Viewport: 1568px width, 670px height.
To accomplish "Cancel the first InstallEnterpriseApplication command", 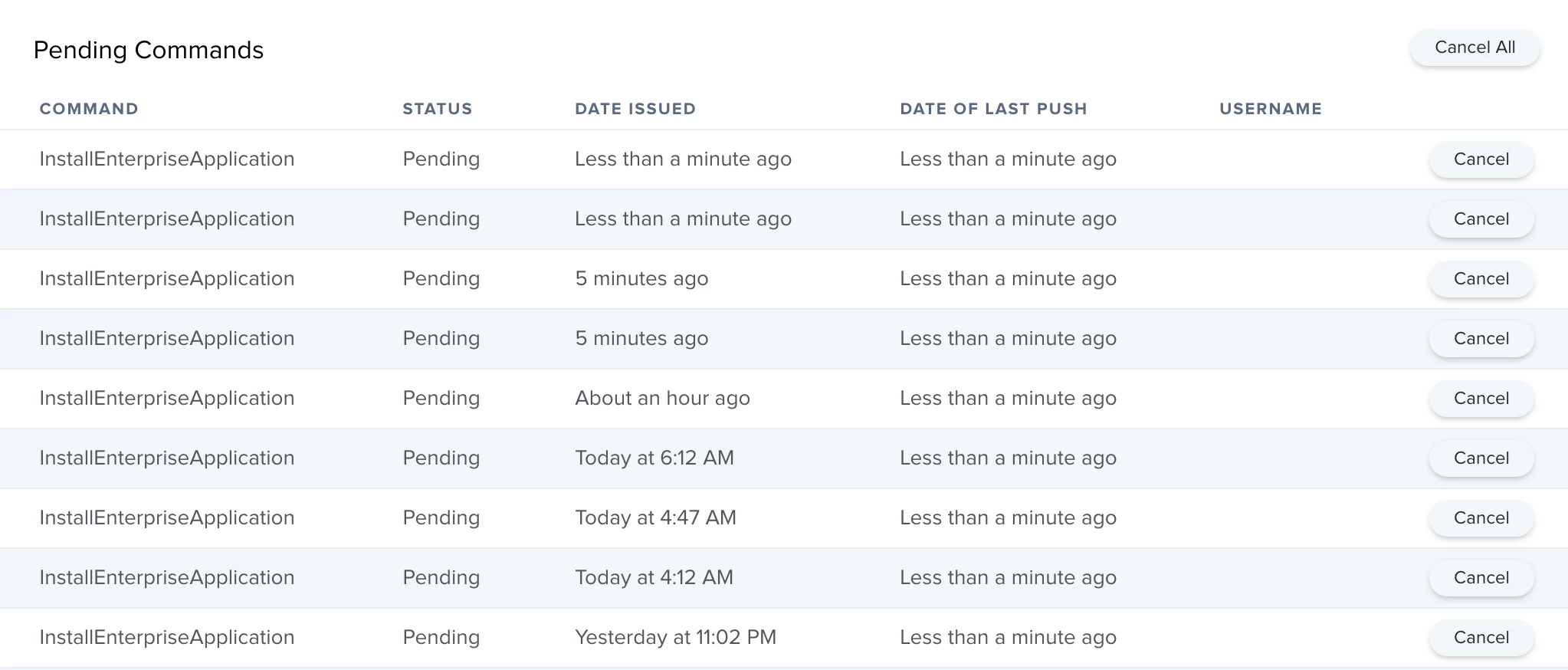I will 1481,159.
